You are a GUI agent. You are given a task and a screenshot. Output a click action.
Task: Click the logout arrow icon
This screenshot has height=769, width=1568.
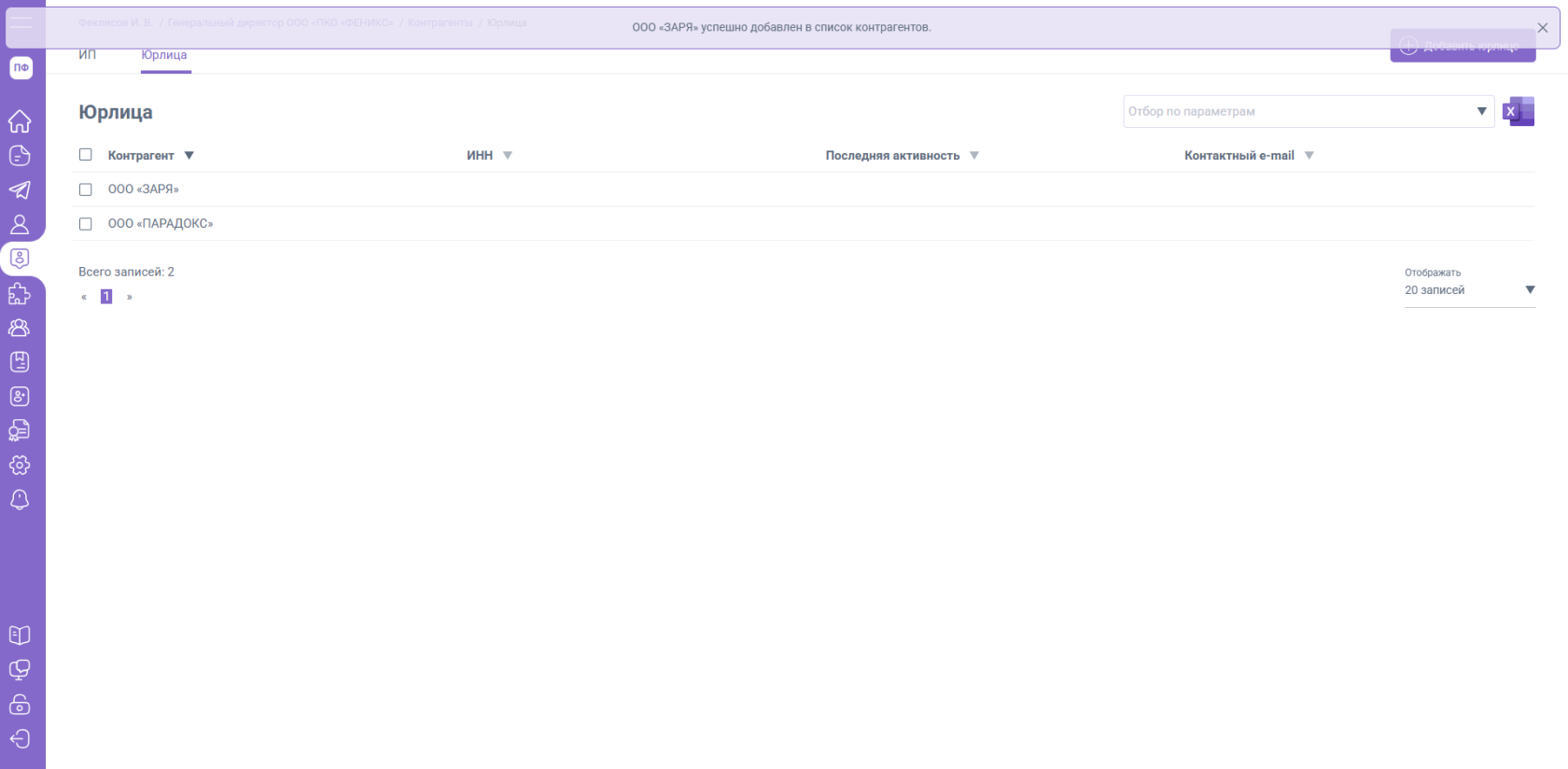click(20, 739)
